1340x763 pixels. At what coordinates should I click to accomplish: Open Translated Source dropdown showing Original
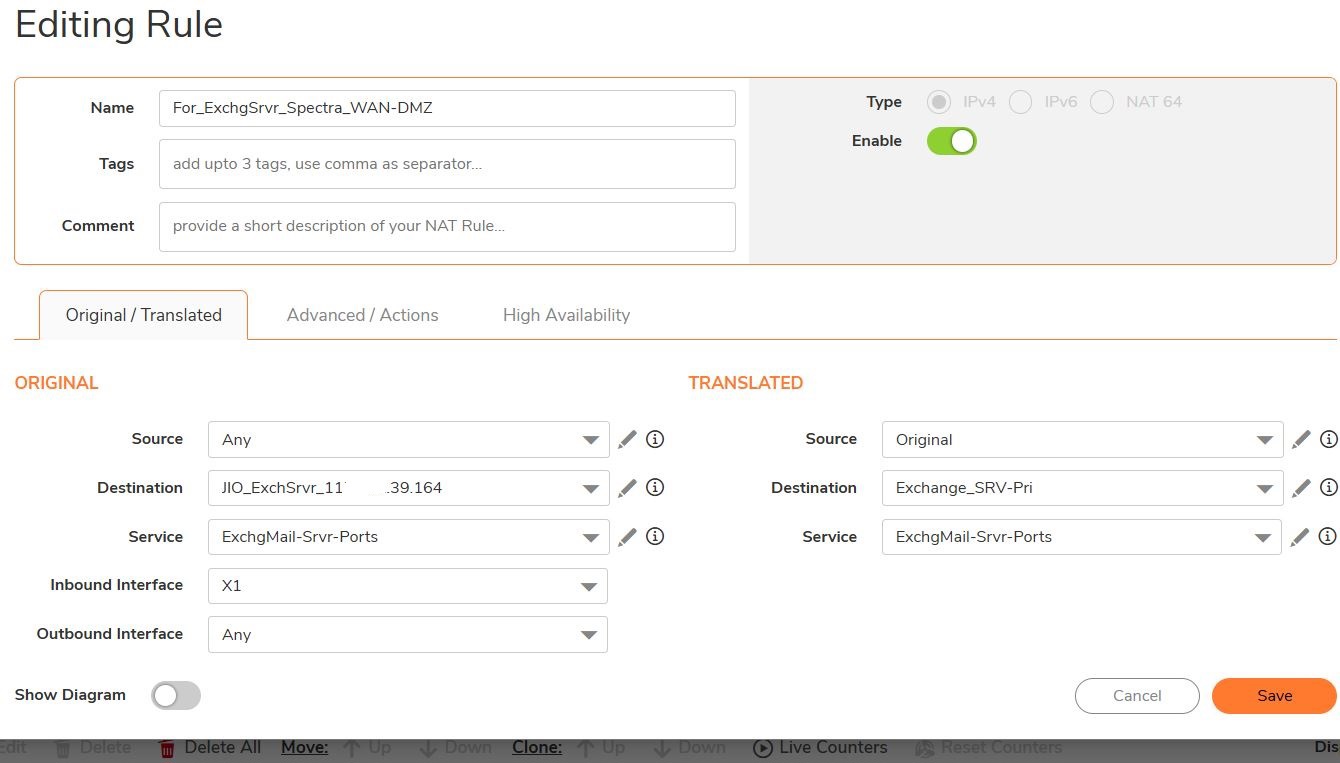1082,439
